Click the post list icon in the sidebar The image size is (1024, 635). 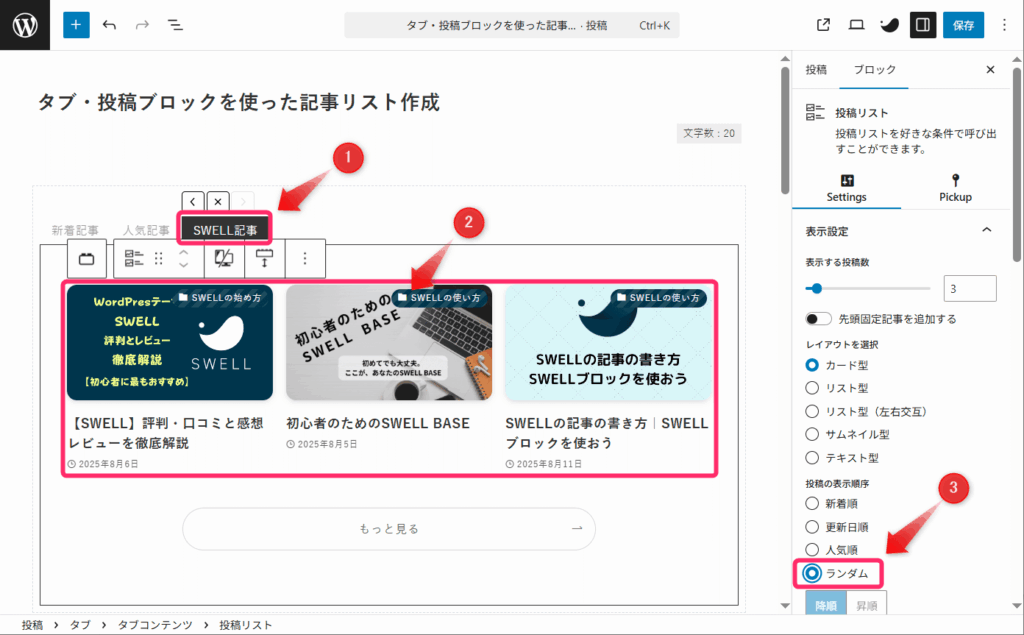coord(815,112)
